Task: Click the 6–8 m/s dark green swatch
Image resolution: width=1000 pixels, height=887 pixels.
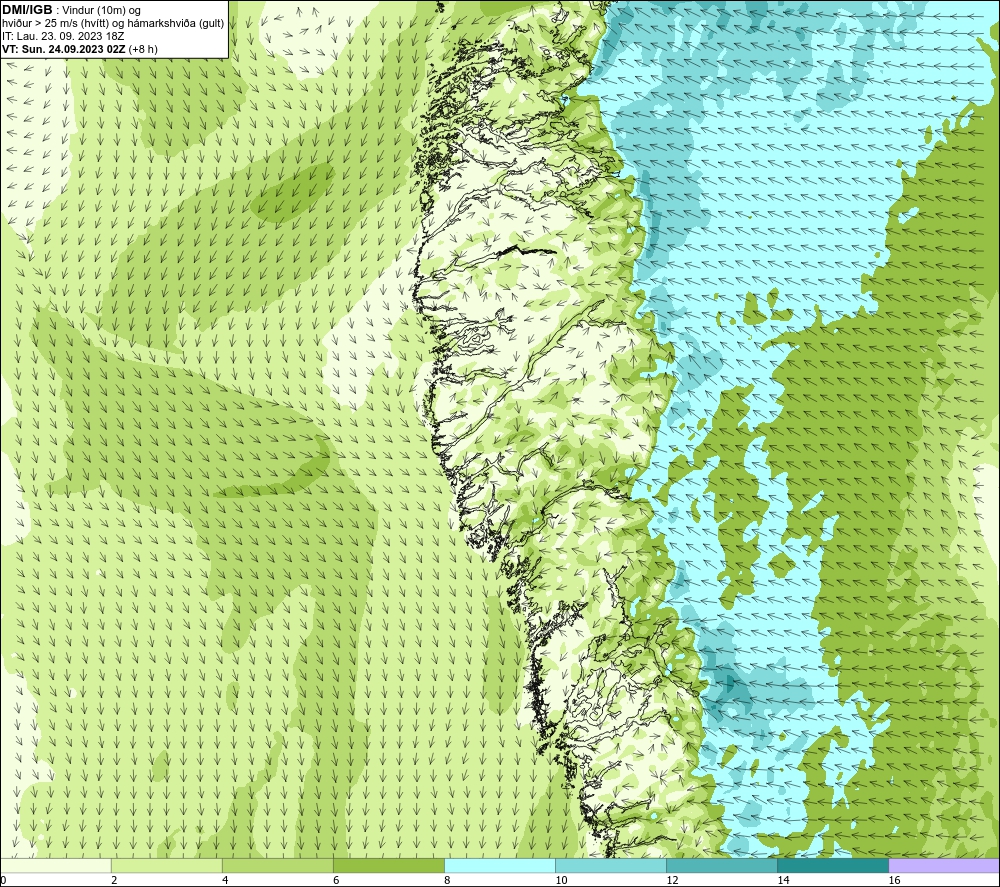Action: click(388, 865)
